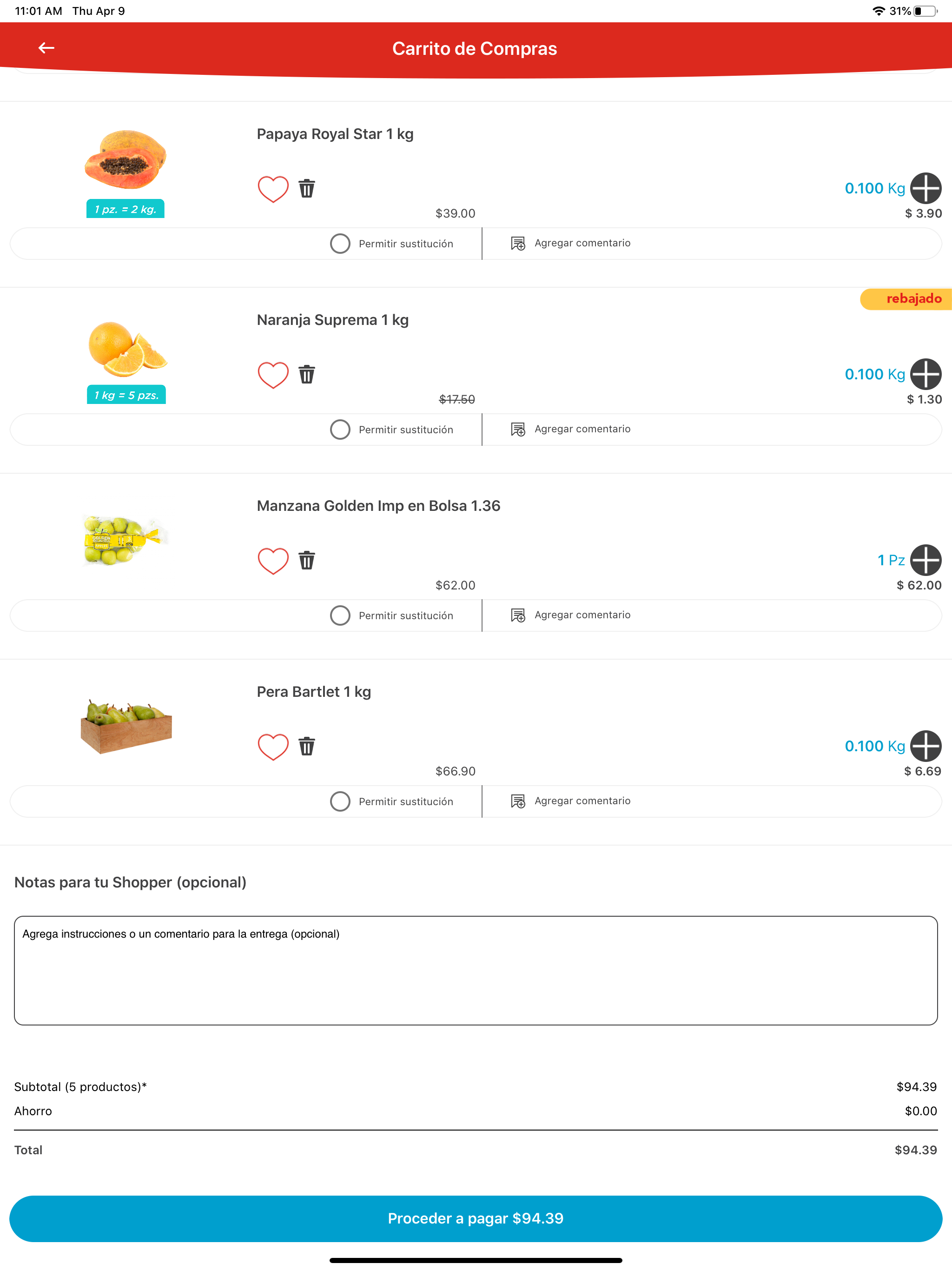This screenshot has height=1270, width=952.
Task: Click the shopper notes text field
Action: point(476,970)
